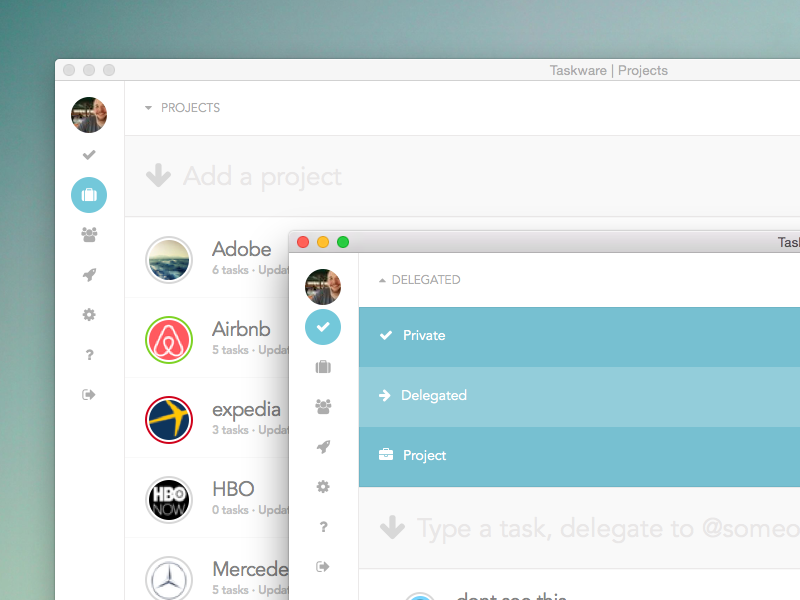Click logout icon in front window sidebar
This screenshot has width=800, height=600.
tap(323, 566)
